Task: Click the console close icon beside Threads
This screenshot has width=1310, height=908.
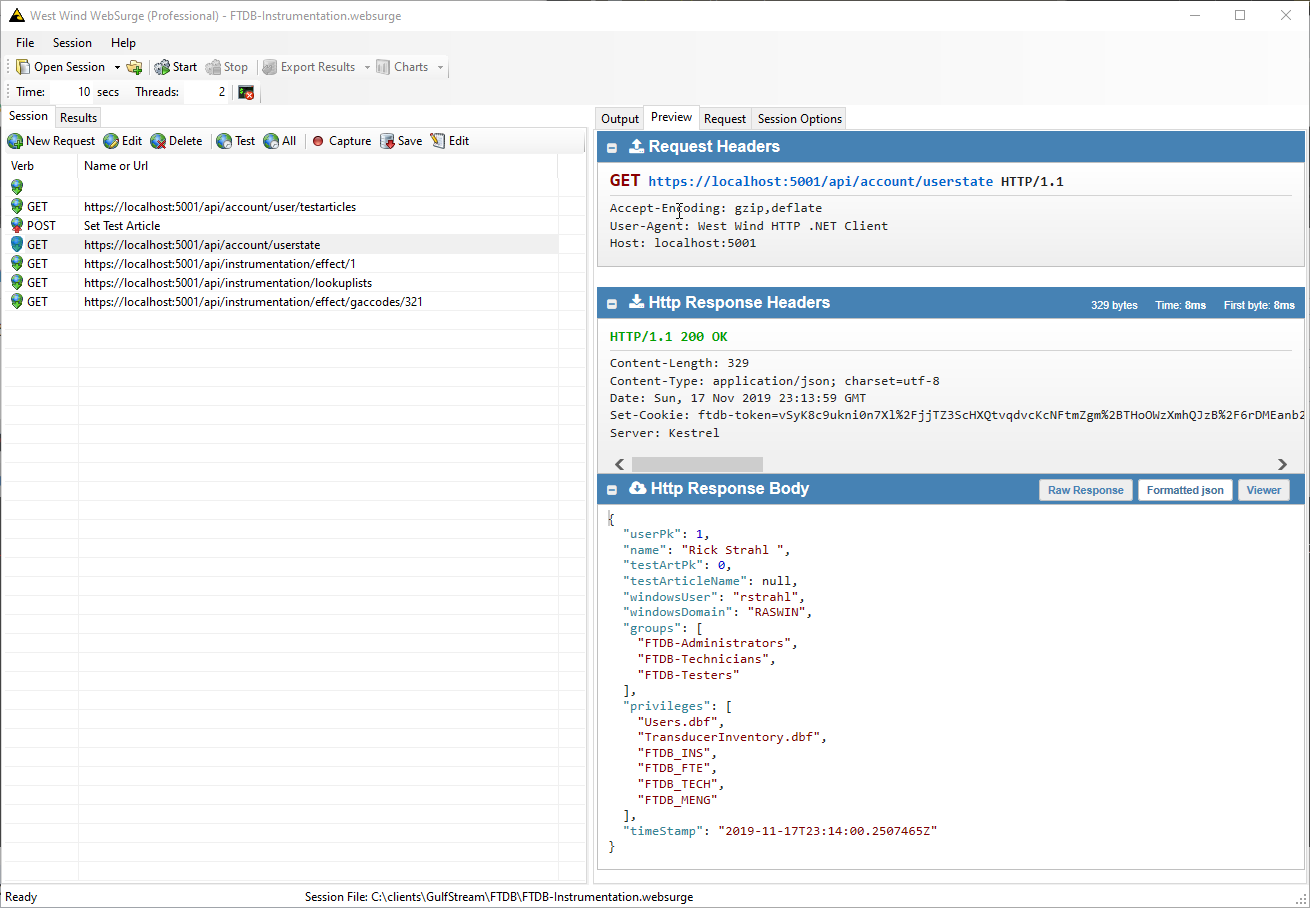Action: pyautogui.click(x=246, y=92)
